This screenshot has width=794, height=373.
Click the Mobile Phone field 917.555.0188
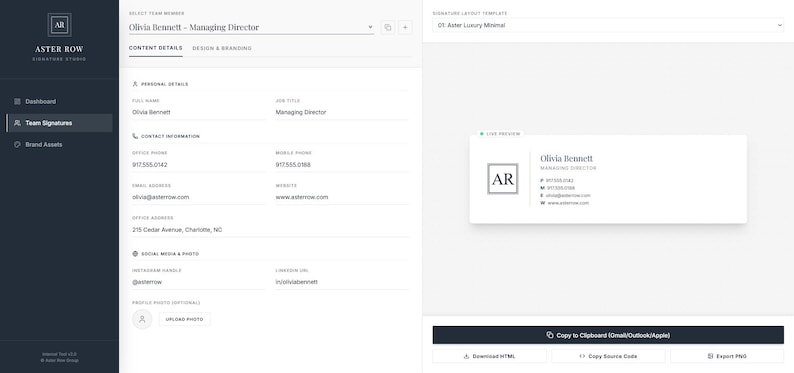point(342,165)
